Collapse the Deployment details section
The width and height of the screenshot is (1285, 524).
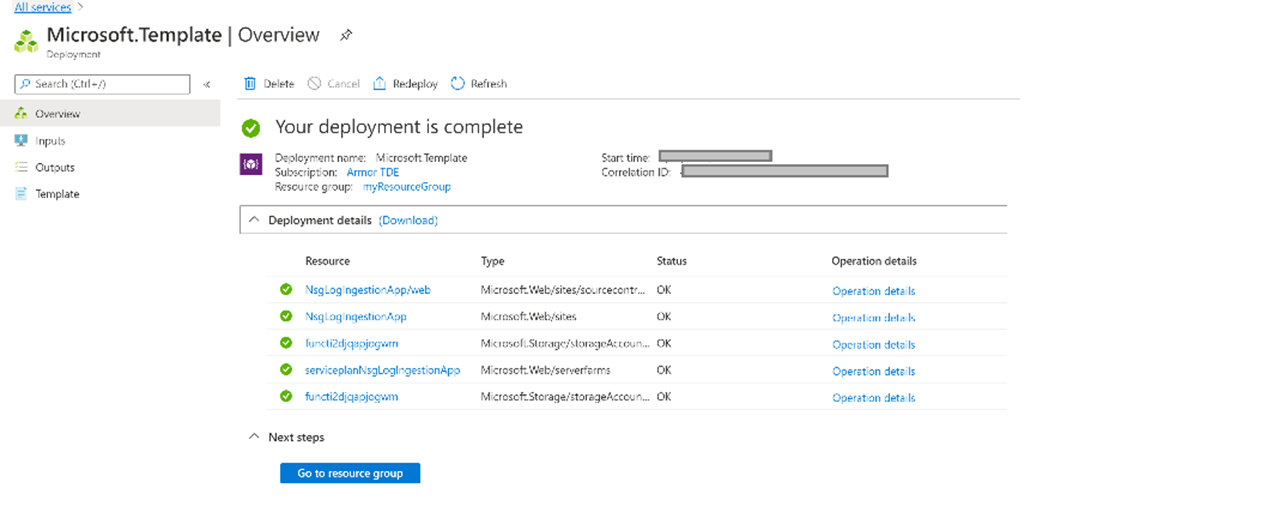click(254, 220)
